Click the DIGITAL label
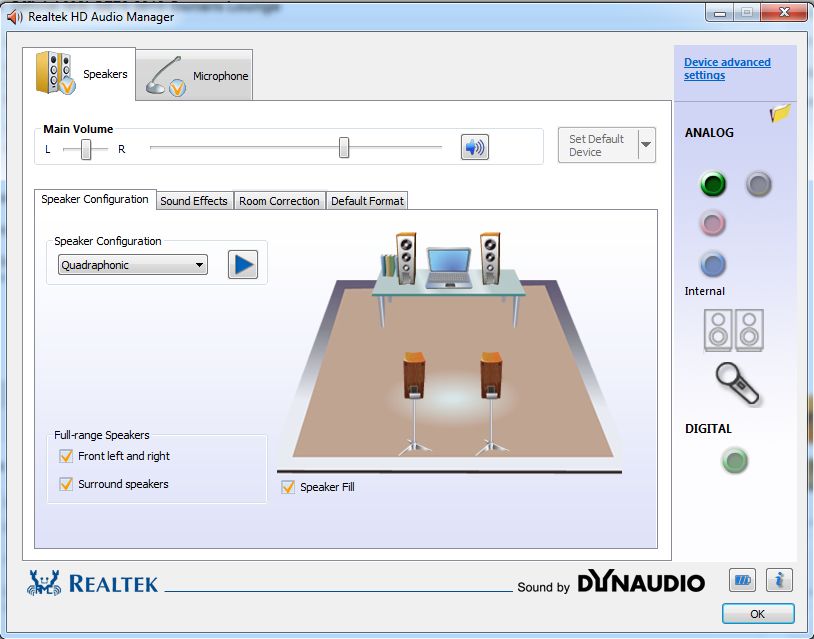Viewport: 814px width, 639px height. coord(708,429)
